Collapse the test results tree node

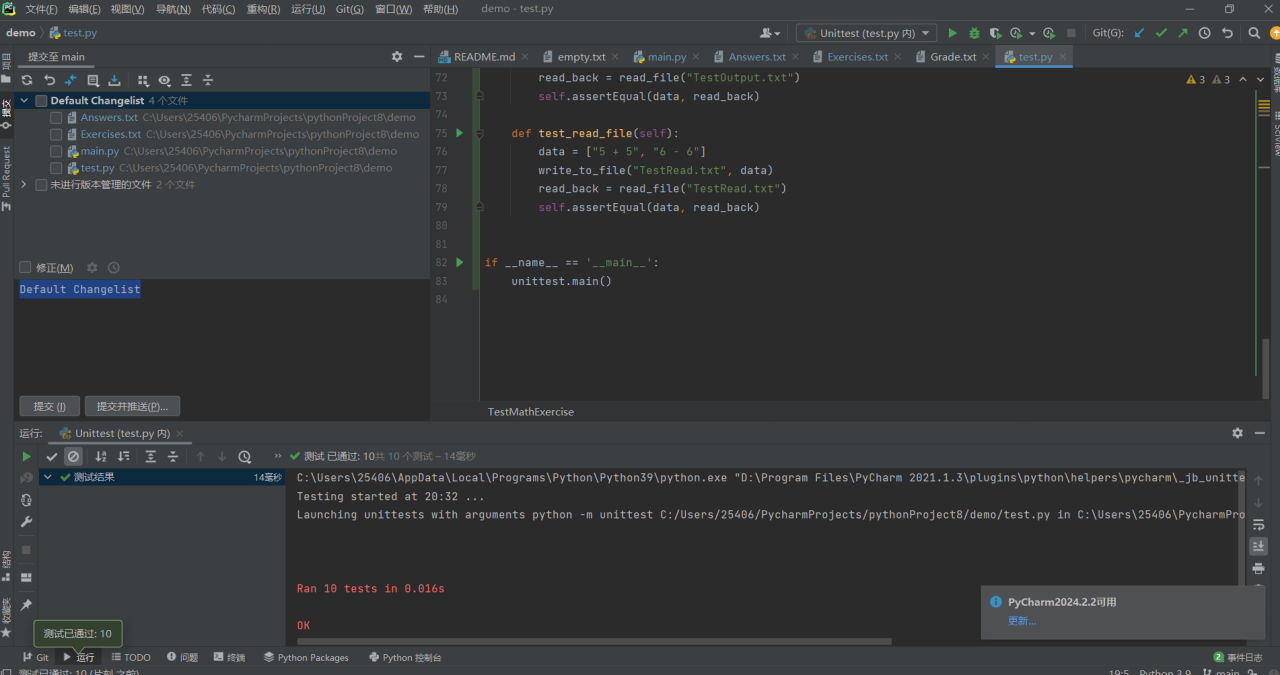[x=47, y=478]
